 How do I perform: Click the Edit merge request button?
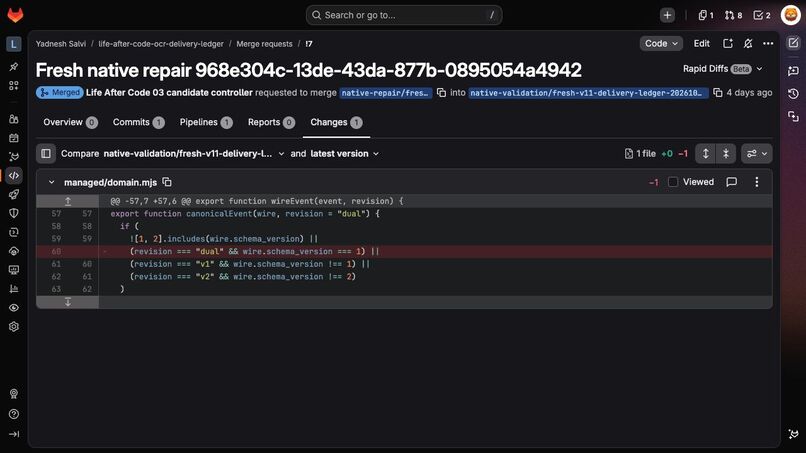click(x=702, y=44)
